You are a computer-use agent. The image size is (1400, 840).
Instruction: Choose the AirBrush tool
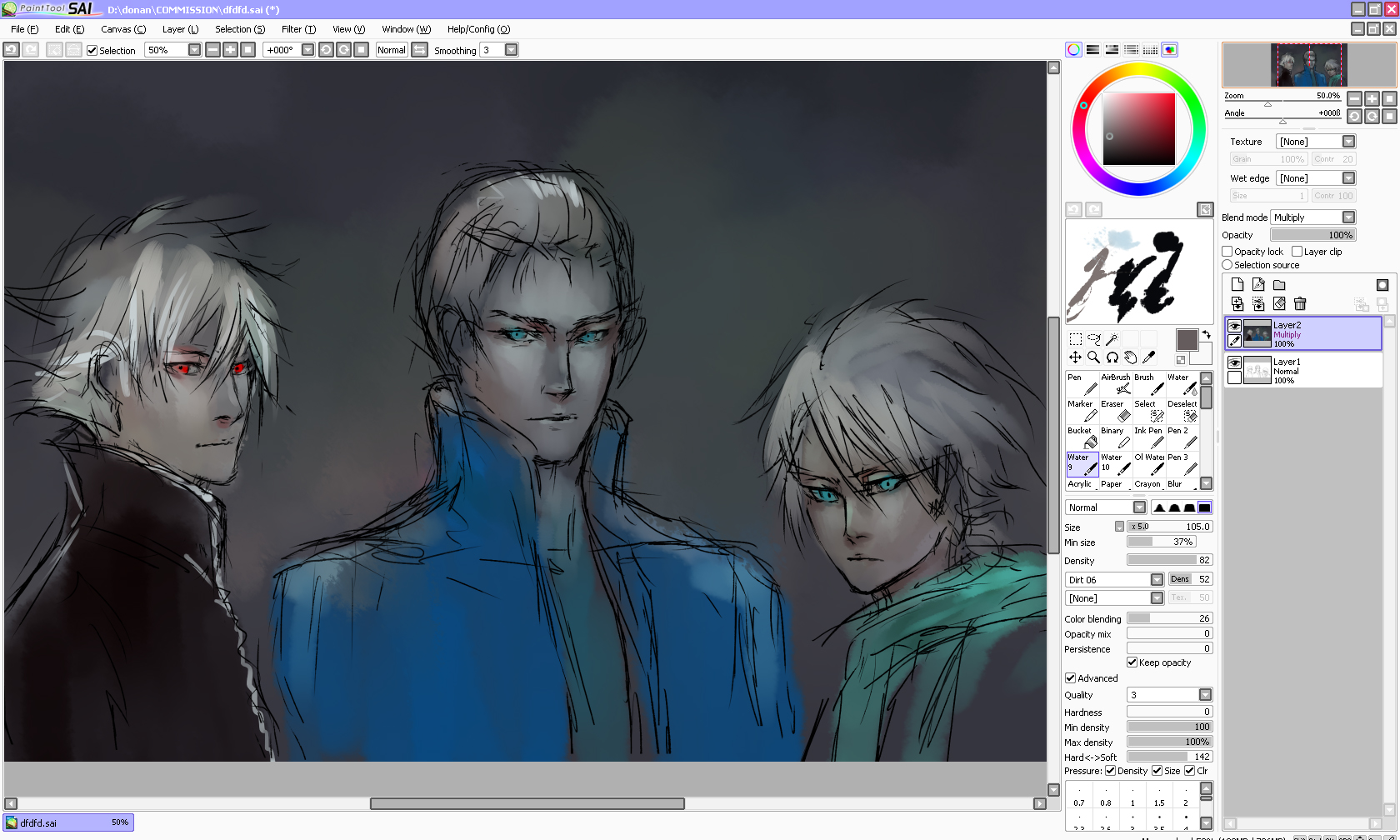tap(1116, 384)
